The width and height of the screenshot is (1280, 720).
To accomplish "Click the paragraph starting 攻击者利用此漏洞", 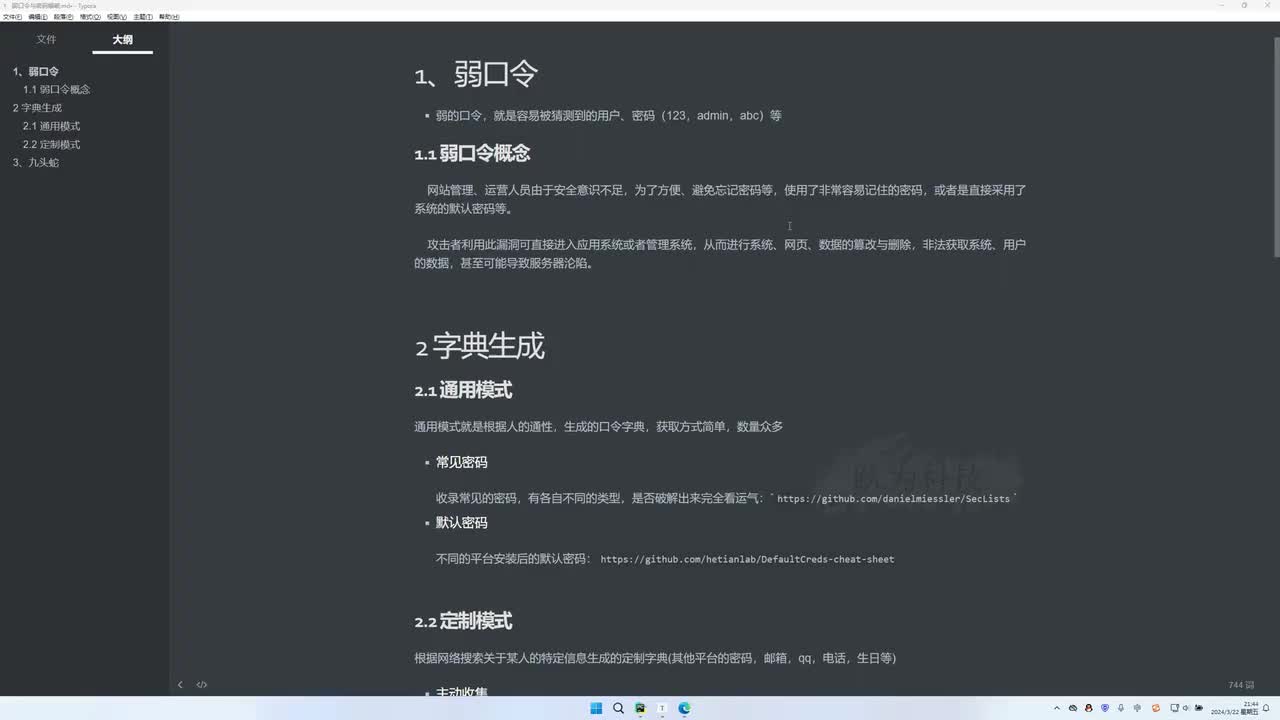I will click(720, 254).
